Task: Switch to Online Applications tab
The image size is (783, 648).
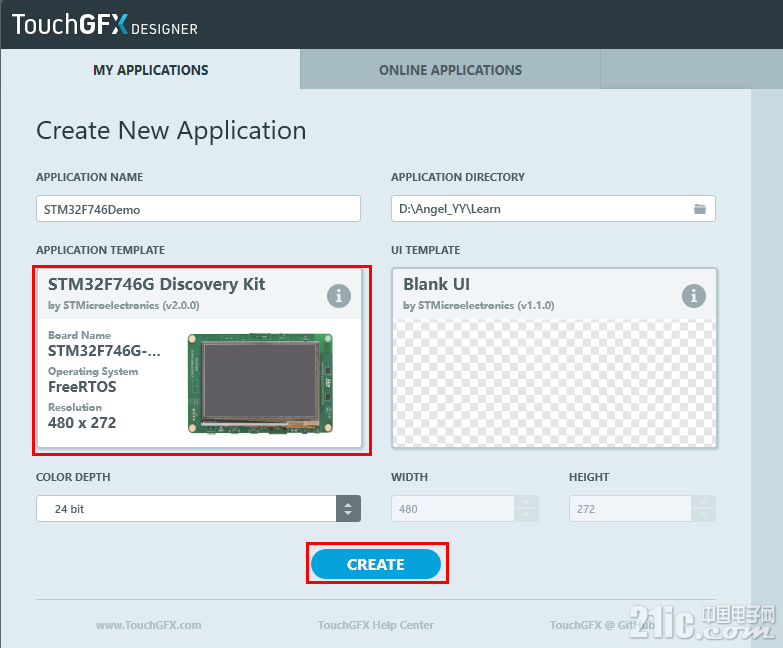Action: 450,70
